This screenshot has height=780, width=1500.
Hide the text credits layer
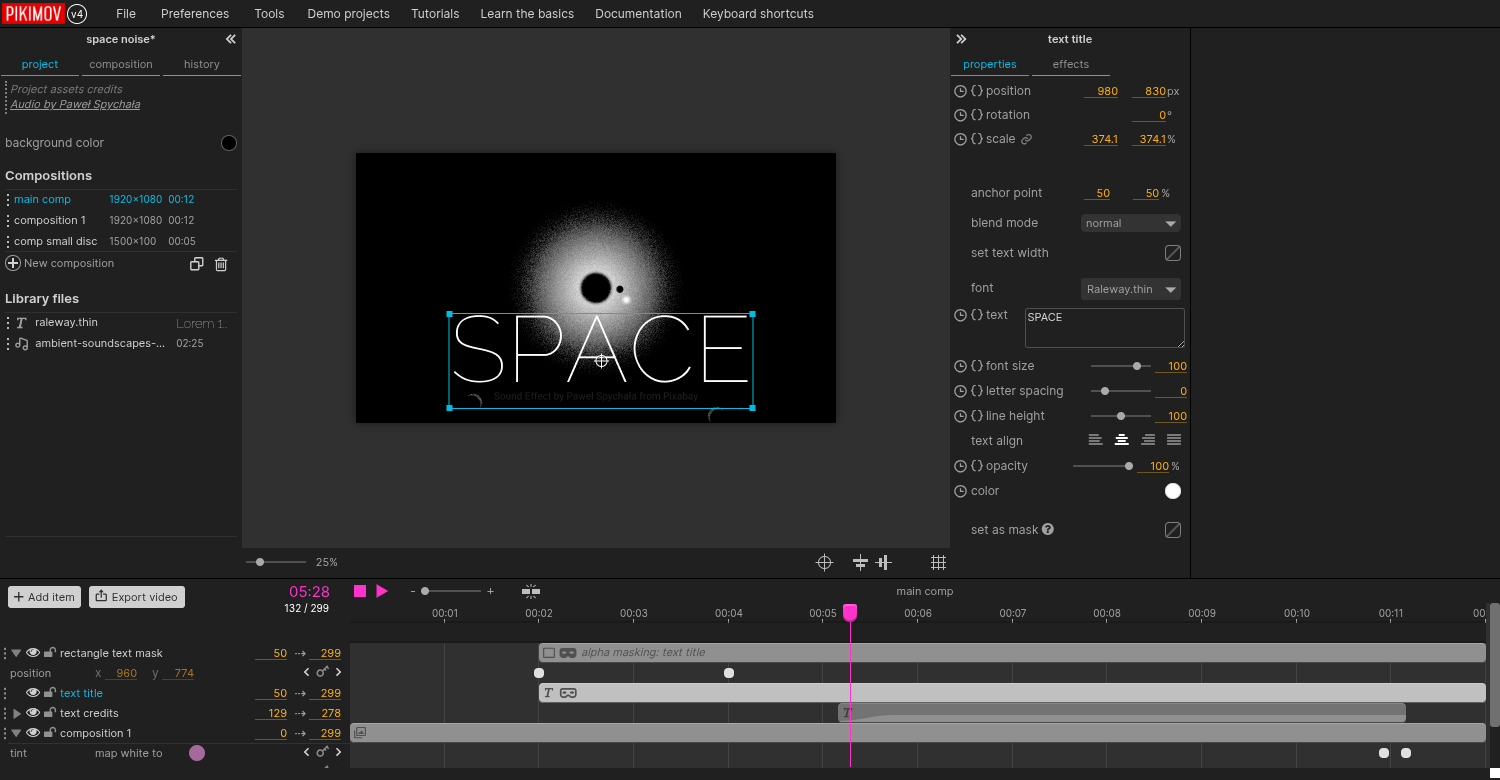click(x=33, y=713)
